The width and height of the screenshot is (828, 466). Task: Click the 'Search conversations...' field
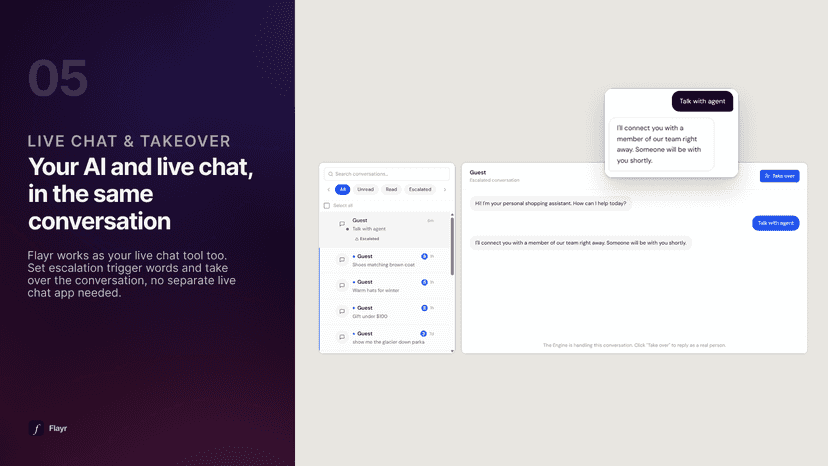pos(387,174)
